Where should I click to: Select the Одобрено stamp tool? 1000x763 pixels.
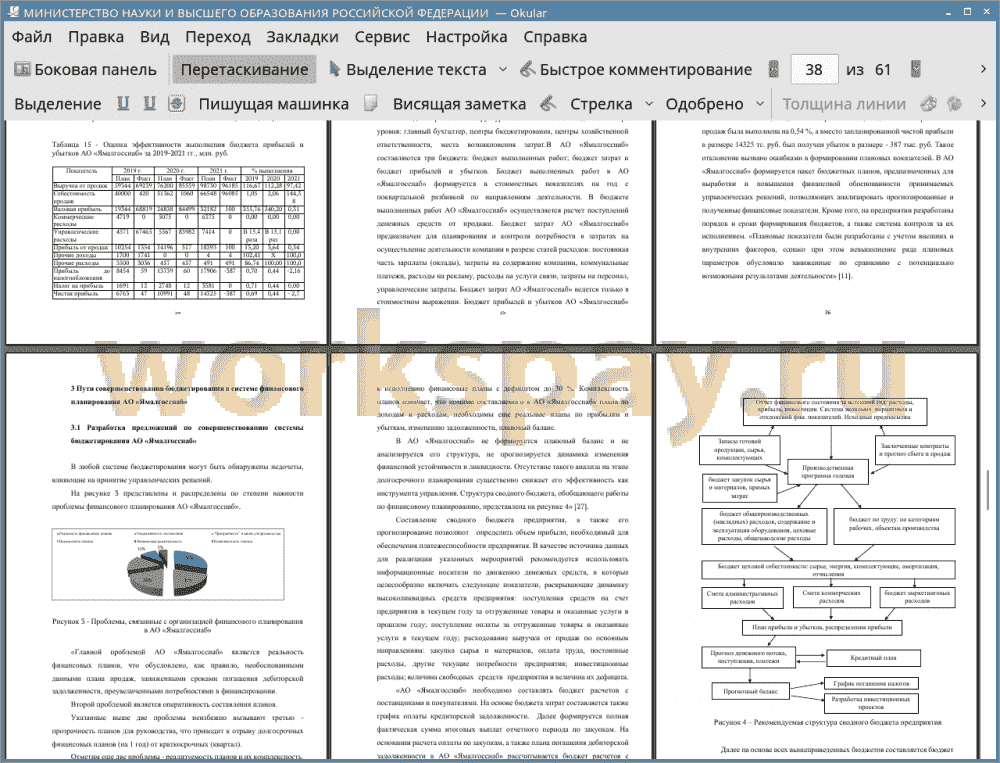coord(704,104)
